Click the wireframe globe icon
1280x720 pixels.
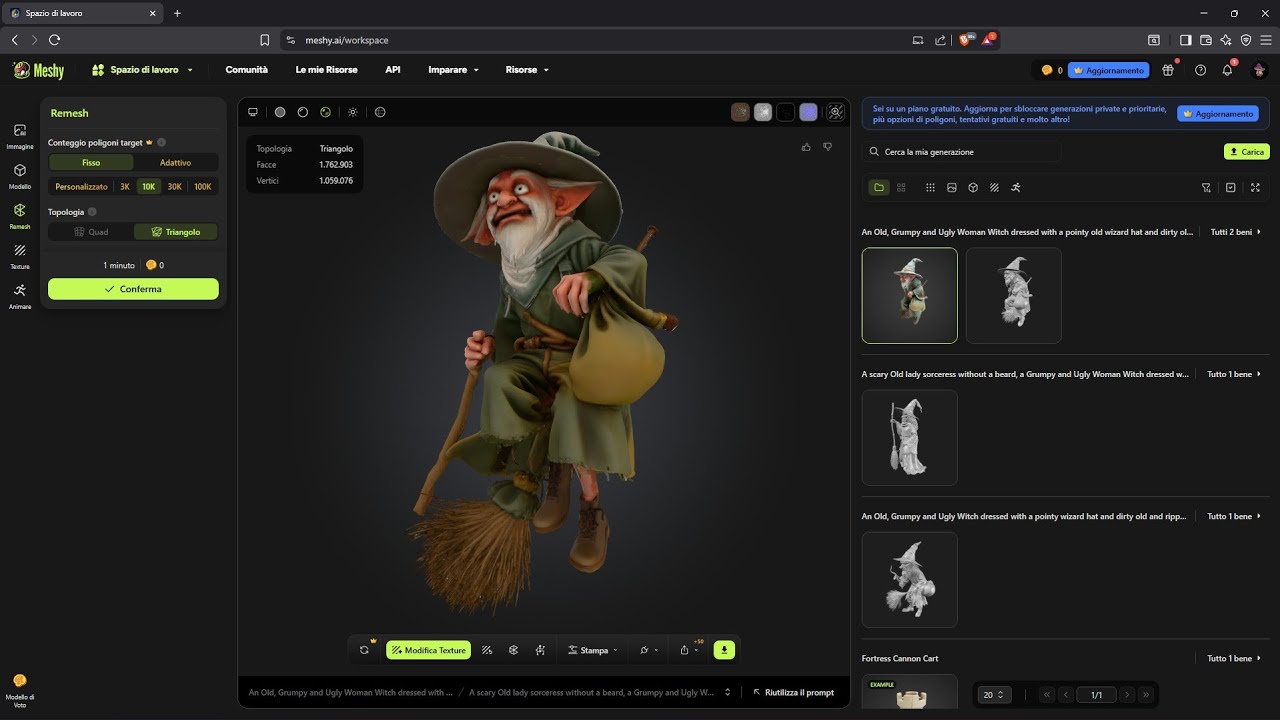380,112
